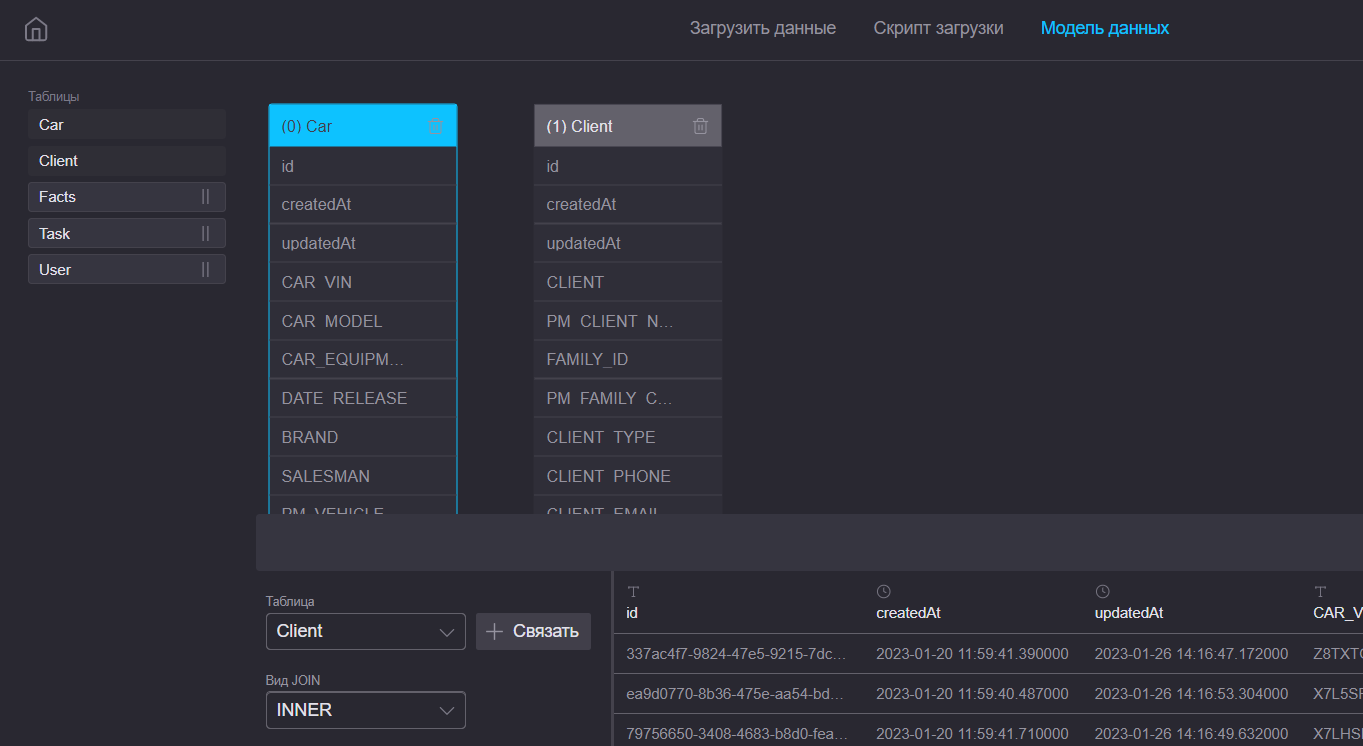Click updatedAt cell 2023-01-26 14:16:47.172000
Viewport: 1363px width, 746px height.
click(x=1191, y=654)
